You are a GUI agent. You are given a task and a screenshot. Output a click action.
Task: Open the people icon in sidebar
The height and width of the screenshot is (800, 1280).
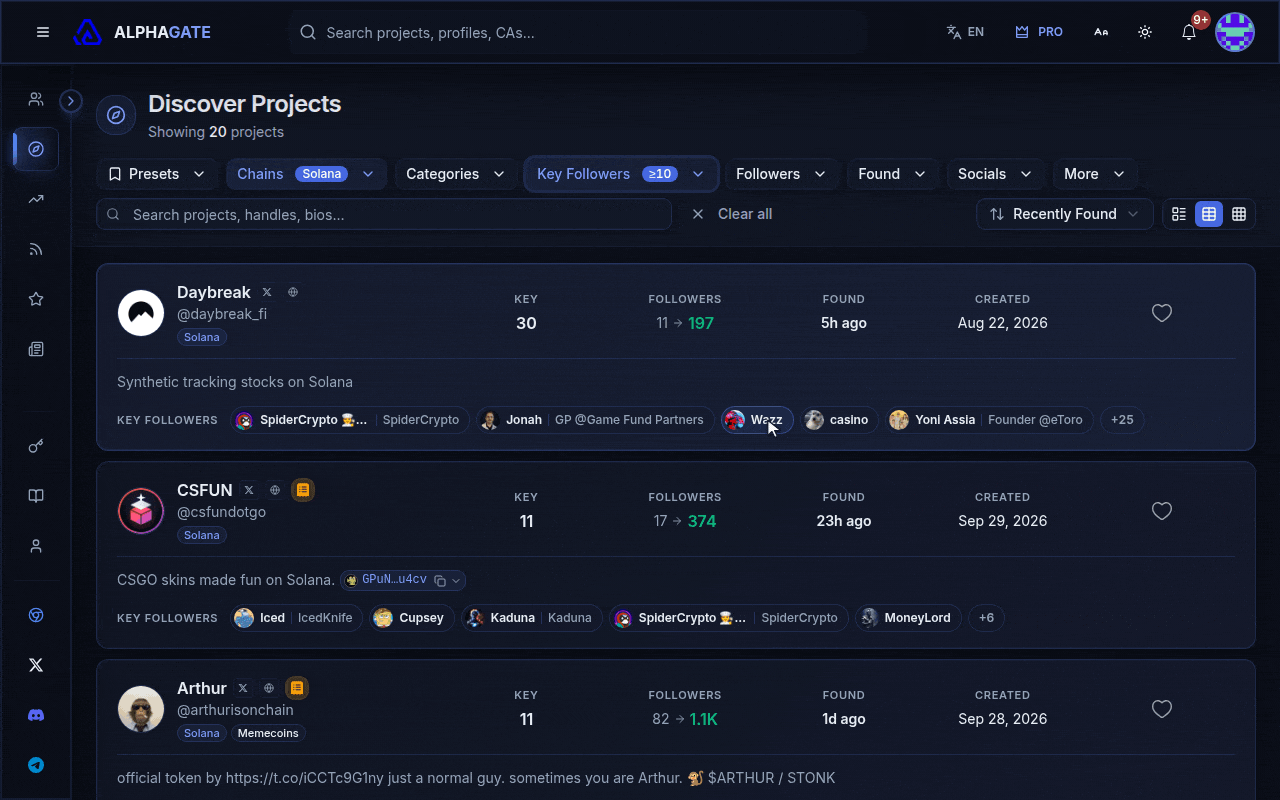(x=36, y=99)
